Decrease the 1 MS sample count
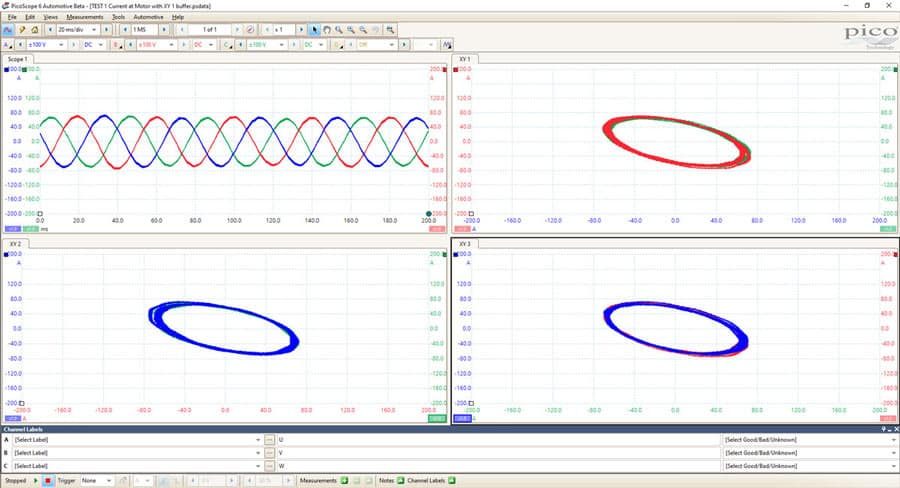This screenshot has width=900, height=488. tap(125, 29)
